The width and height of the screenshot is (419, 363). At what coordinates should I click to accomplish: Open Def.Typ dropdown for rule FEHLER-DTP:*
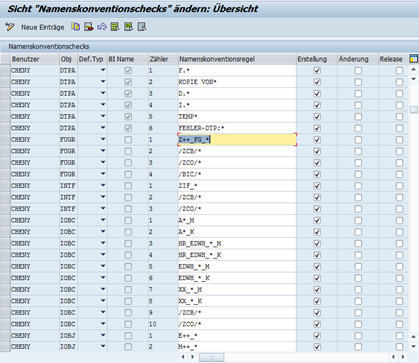click(x=103, y=128)
